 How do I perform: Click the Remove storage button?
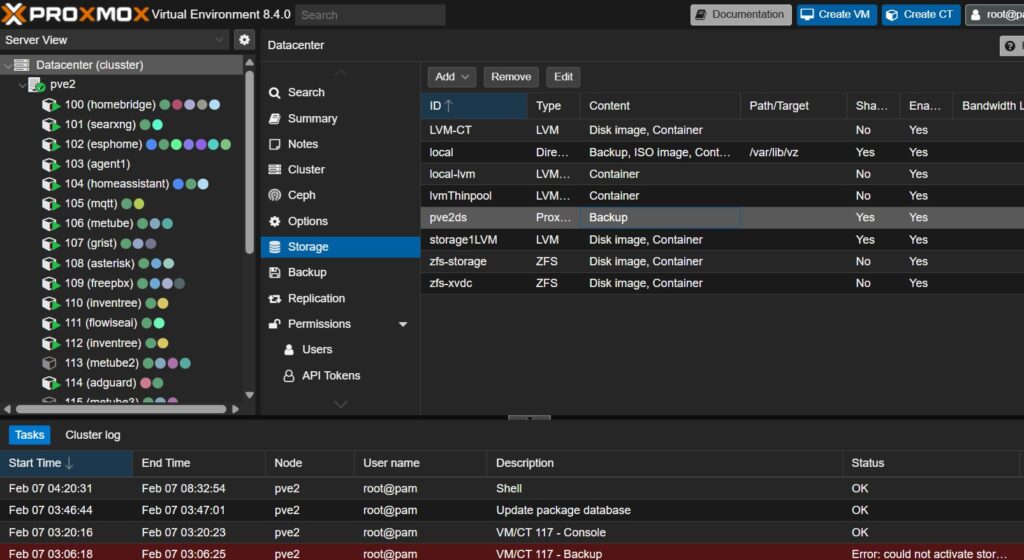(x=511, y=77)
